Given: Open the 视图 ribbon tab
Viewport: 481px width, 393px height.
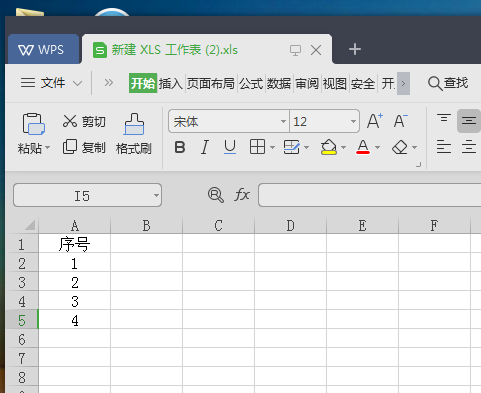Looking at the screenshot, I should pyautogui.click(x=335, y=83).
